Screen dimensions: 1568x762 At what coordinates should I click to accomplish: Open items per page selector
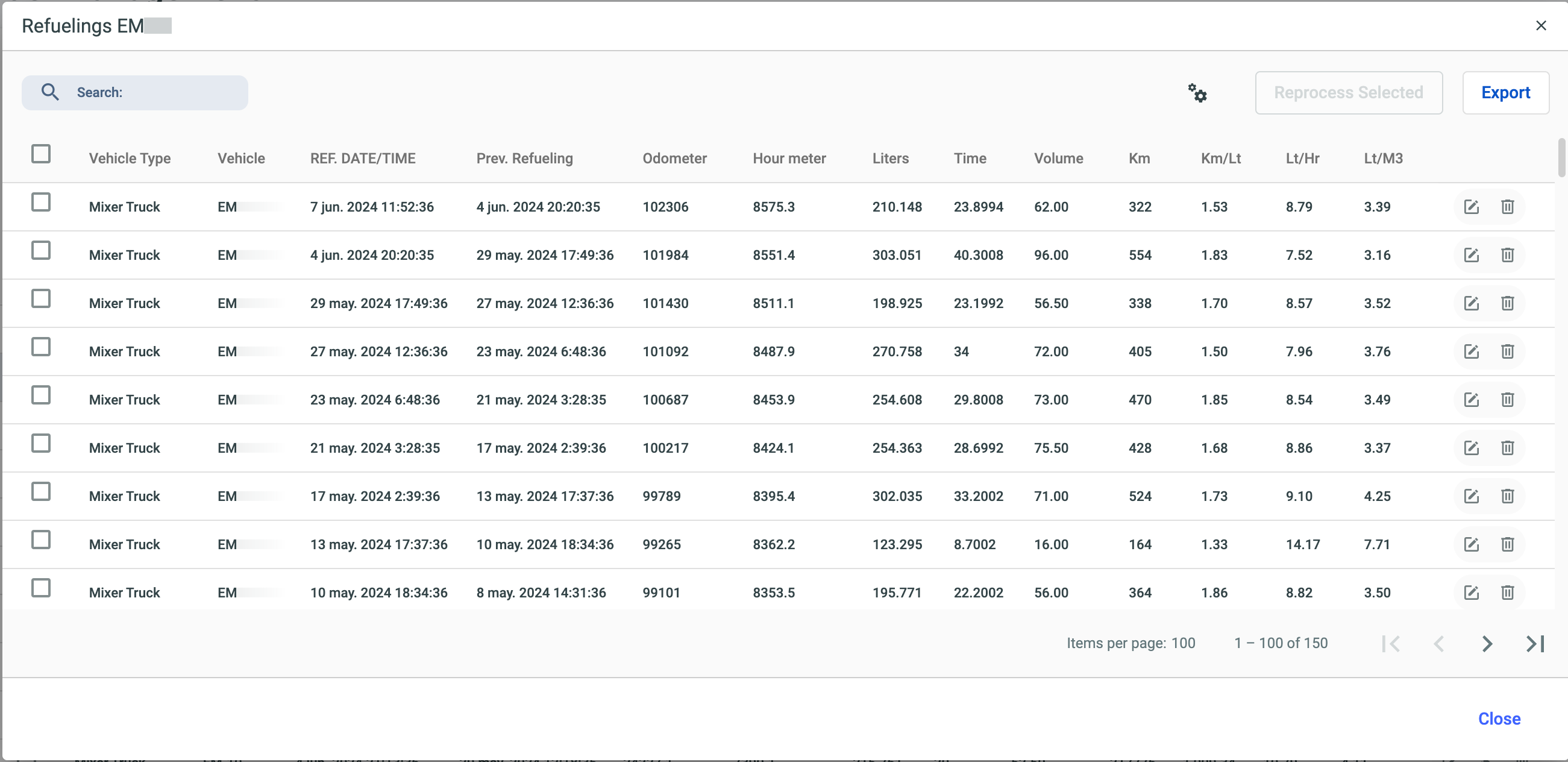(x=1183, y=643)
